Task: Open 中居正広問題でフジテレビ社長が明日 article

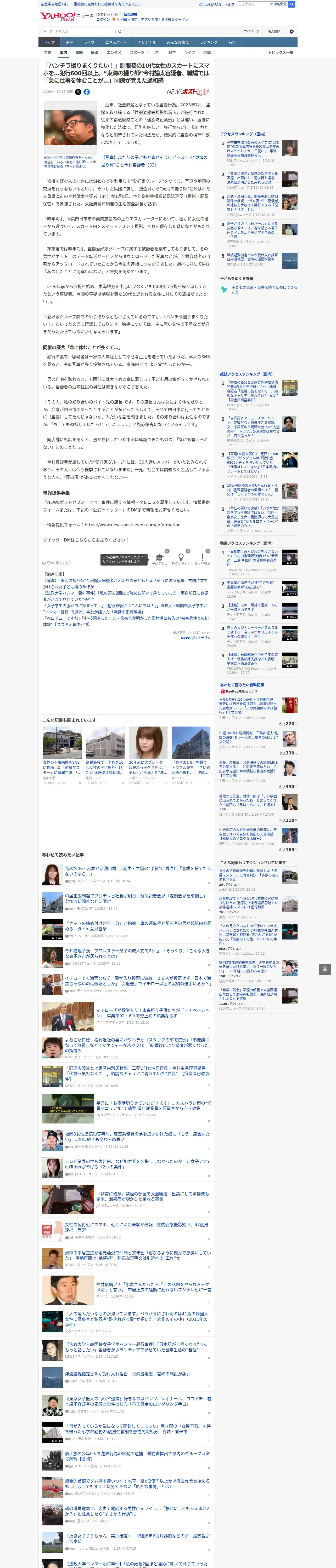Action: click(x=137, y=898)
